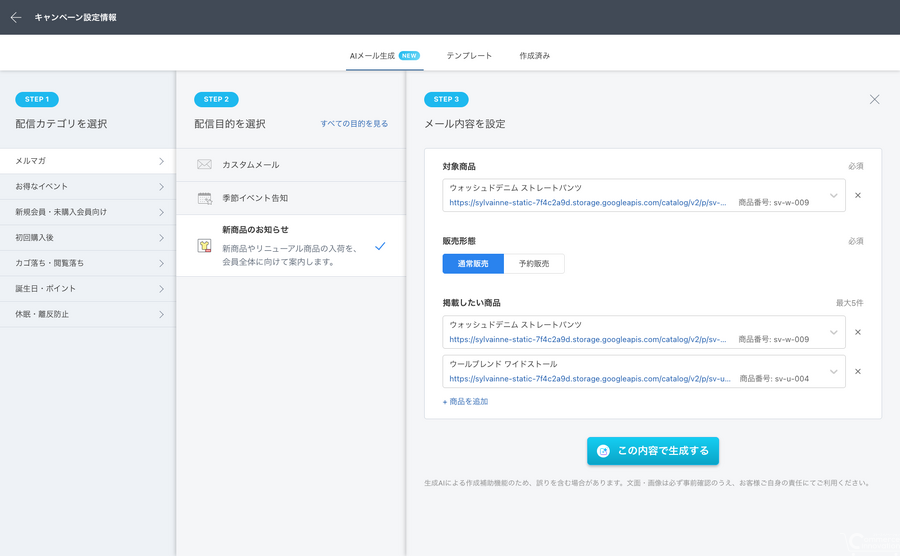The height and width of the screenshot is (556, 900).
Task: Select 通常販売 sales type
Action: tap(473, 263)
